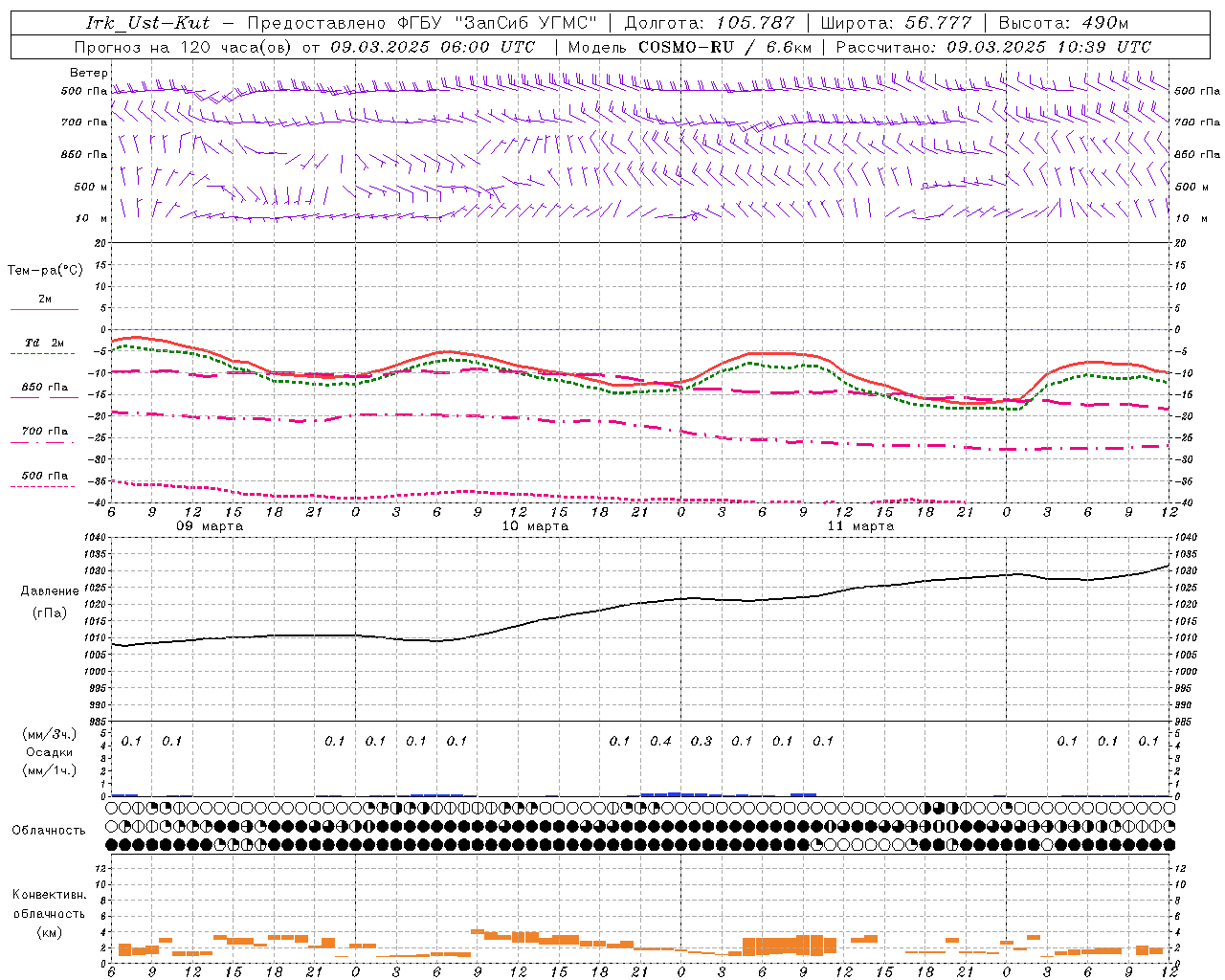Click the station name "Irk_Ust-Kut" in the header
This screenshot has width=1225, height=980.
click(147, 23)
